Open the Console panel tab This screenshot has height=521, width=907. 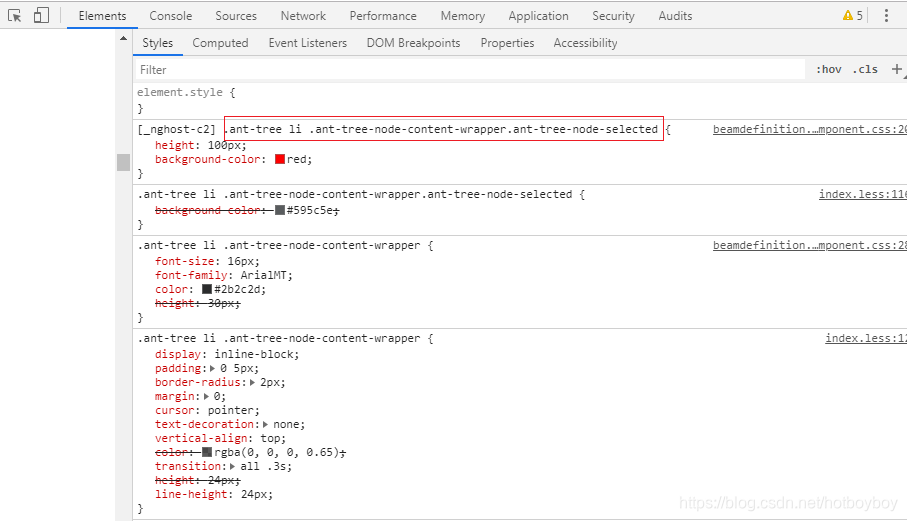(x=171, y=16)
